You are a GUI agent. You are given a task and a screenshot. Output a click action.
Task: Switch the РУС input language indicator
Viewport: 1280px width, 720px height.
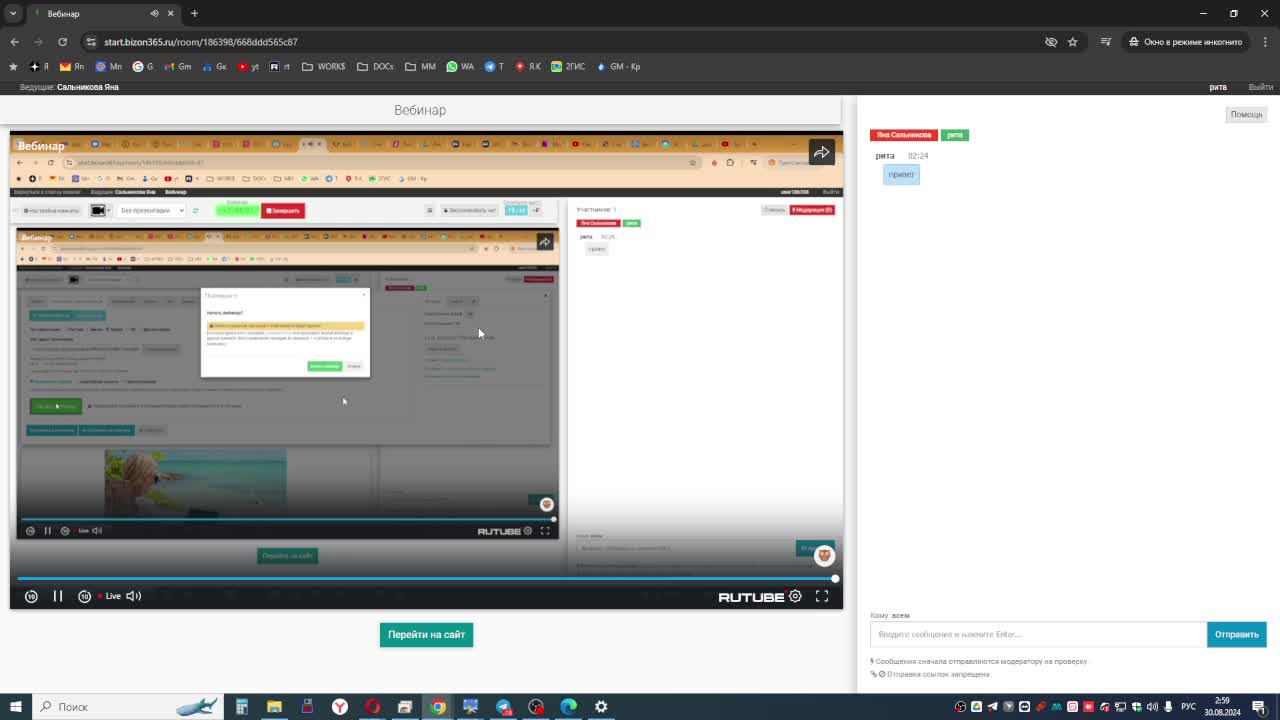[x=1189, y=706]
